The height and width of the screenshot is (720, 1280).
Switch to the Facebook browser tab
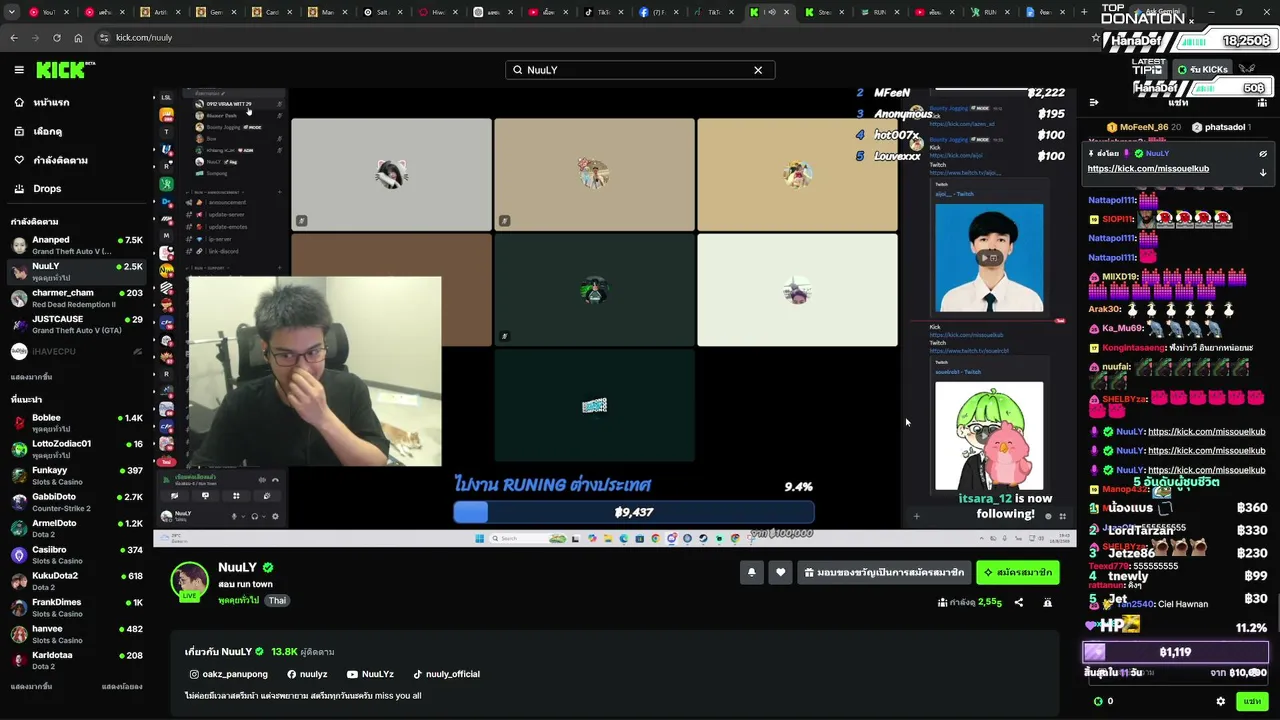659,12
